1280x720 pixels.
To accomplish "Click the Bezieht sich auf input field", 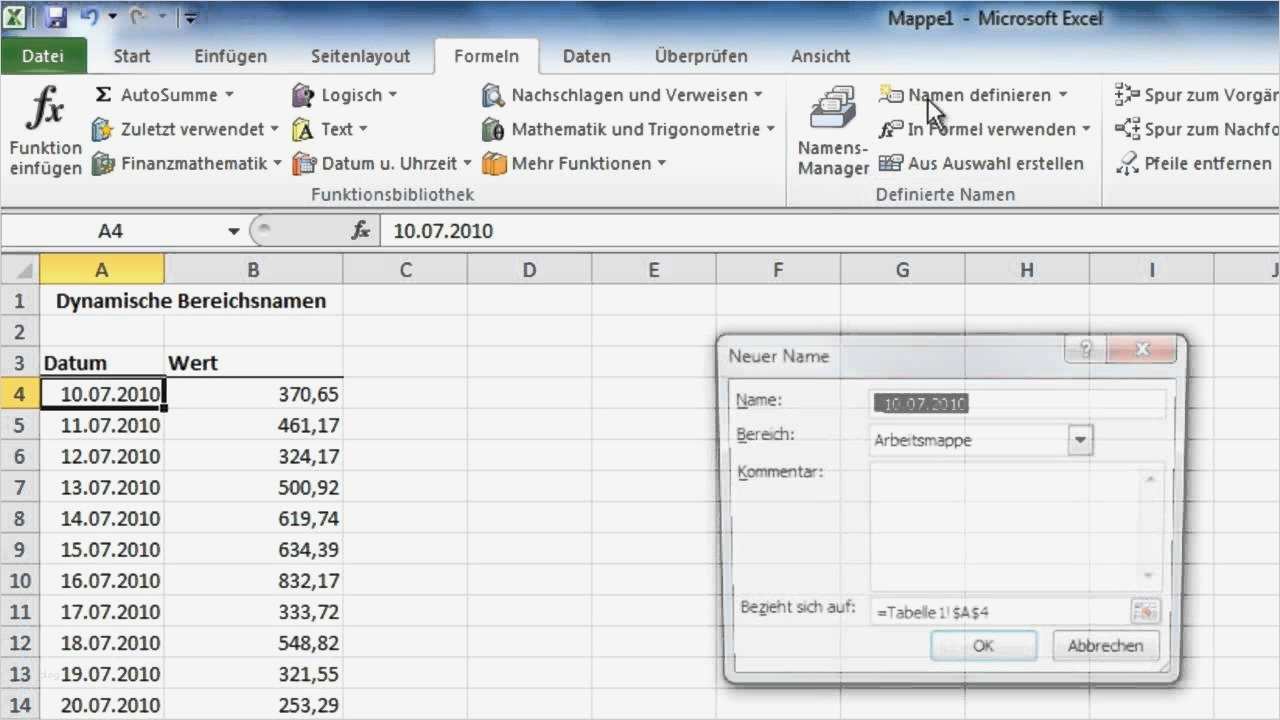I will click(1000, 610).
